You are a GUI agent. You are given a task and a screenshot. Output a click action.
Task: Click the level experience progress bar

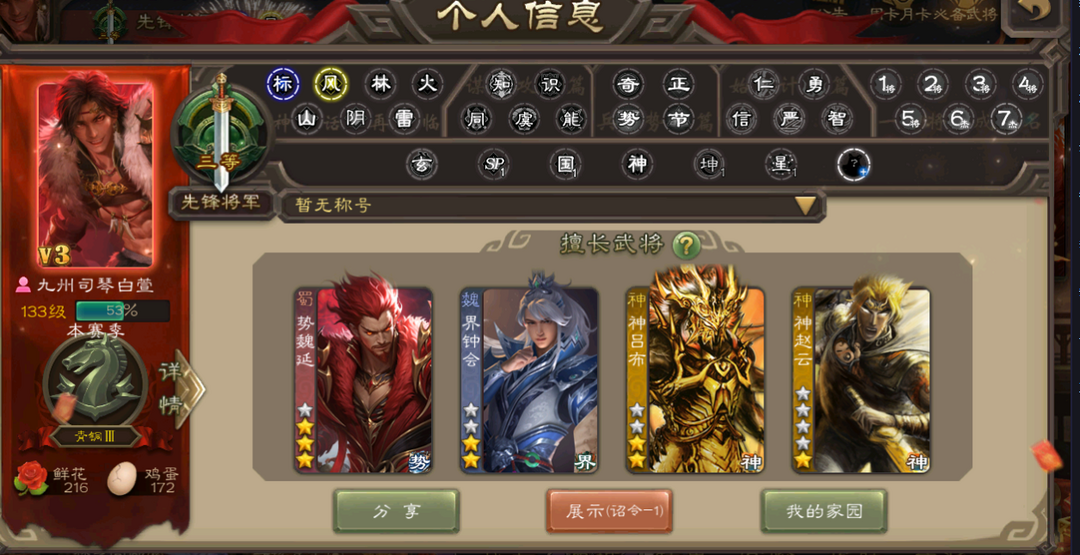pyautogui.click(x=123, y=311)
